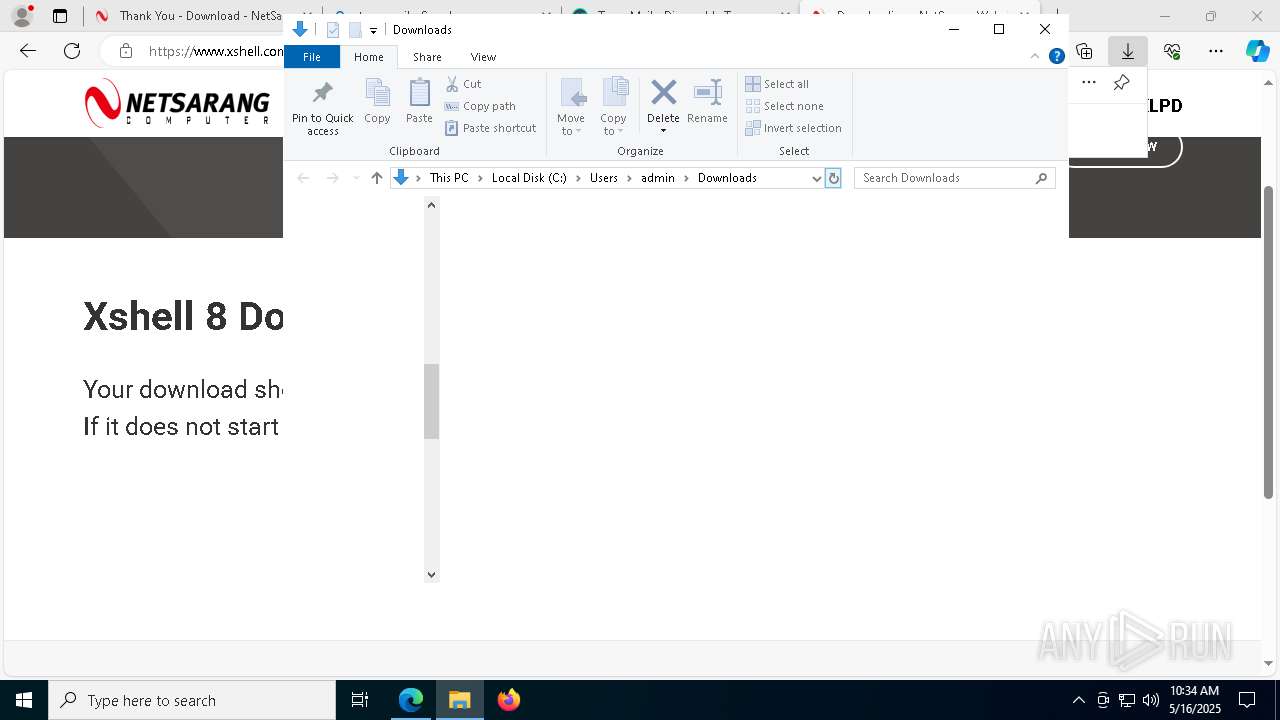
Task: Open Customize Quick Access Toolbar dropdown
Action: tap(373, 31)
